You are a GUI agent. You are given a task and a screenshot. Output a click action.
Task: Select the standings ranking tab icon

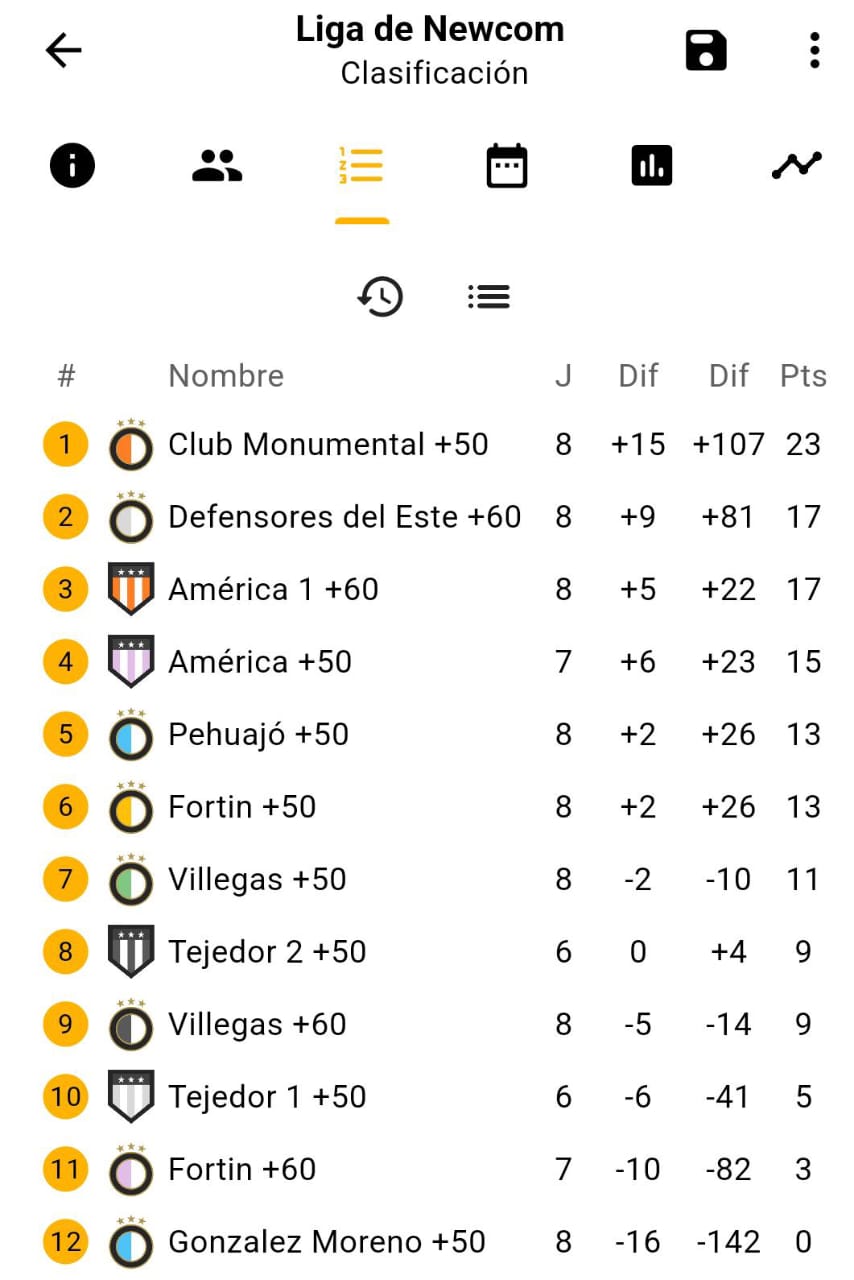click(361, 165)
